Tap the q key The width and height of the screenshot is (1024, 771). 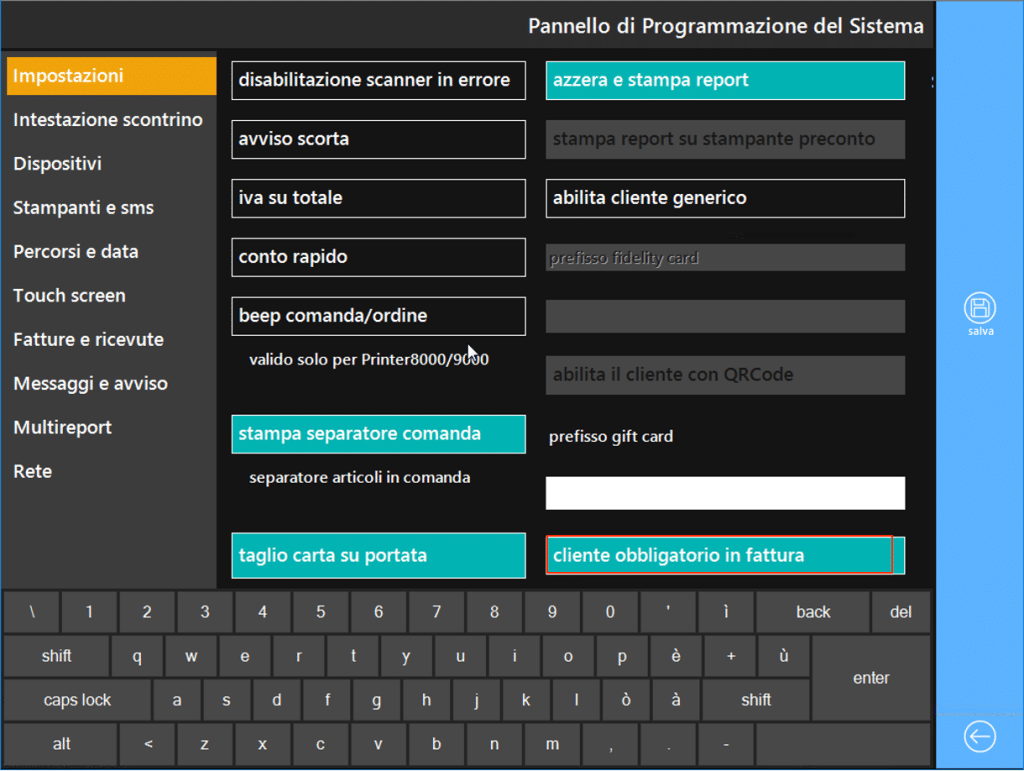coord(137,656)
